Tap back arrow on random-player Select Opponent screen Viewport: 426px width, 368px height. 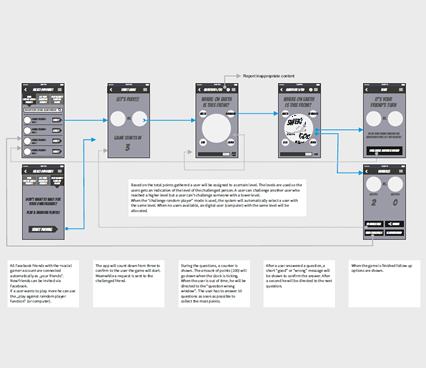click(x=26, y=171)
